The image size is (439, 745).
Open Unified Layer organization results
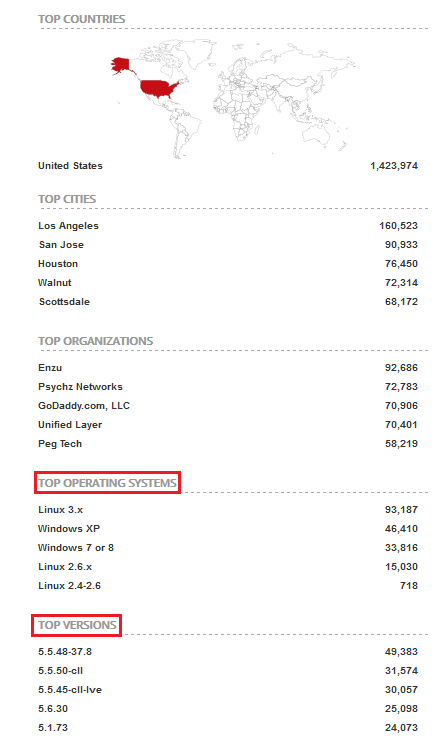pyautogui.click(x=70, y=425)
